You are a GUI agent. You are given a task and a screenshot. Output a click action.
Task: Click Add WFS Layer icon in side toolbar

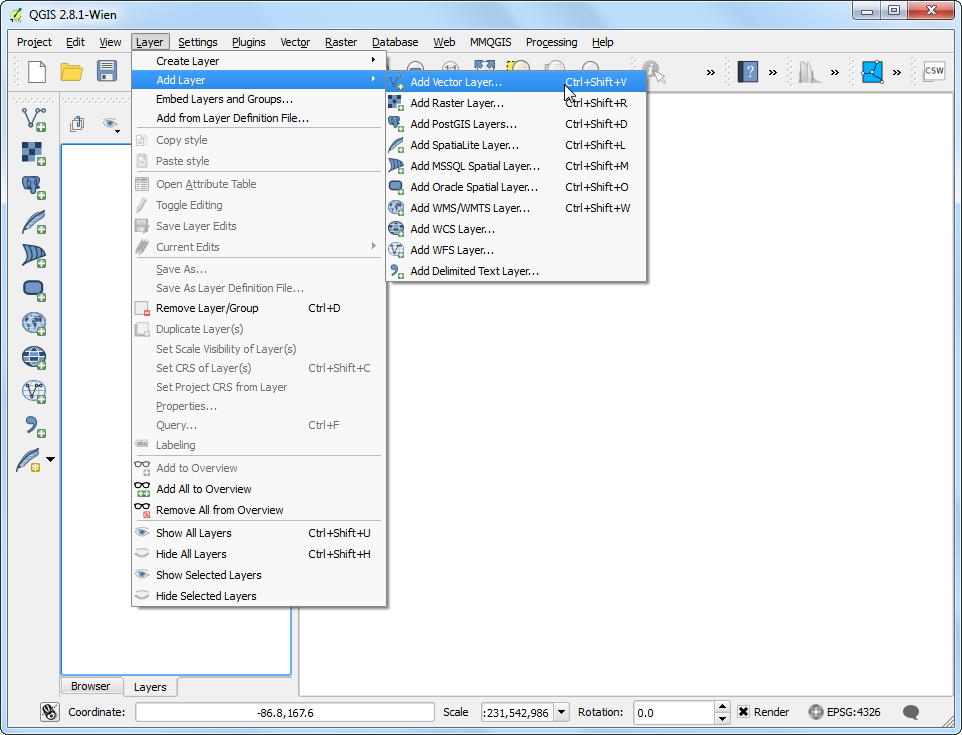pos(34,391)
